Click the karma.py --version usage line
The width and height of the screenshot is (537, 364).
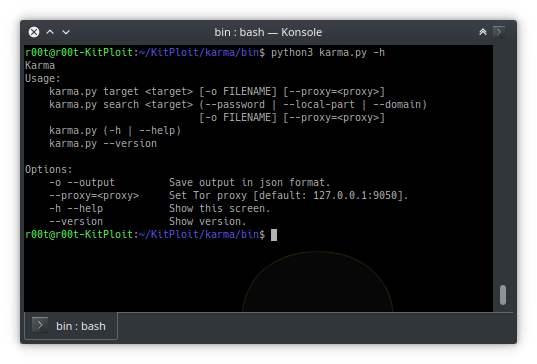click(103, 143)
